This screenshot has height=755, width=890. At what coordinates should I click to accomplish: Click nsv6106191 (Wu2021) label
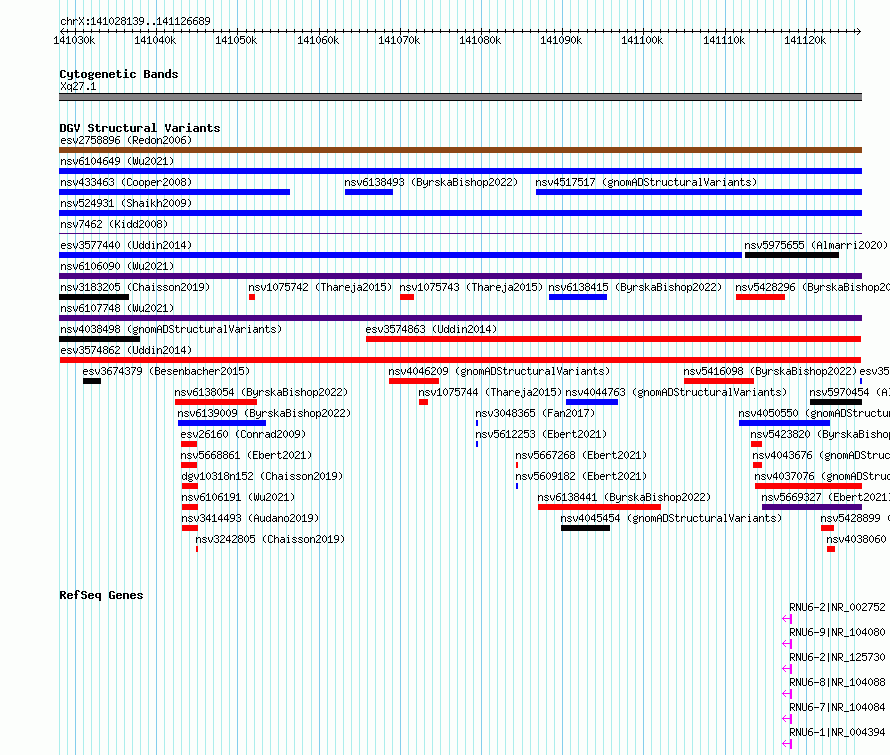click(238, 497)
